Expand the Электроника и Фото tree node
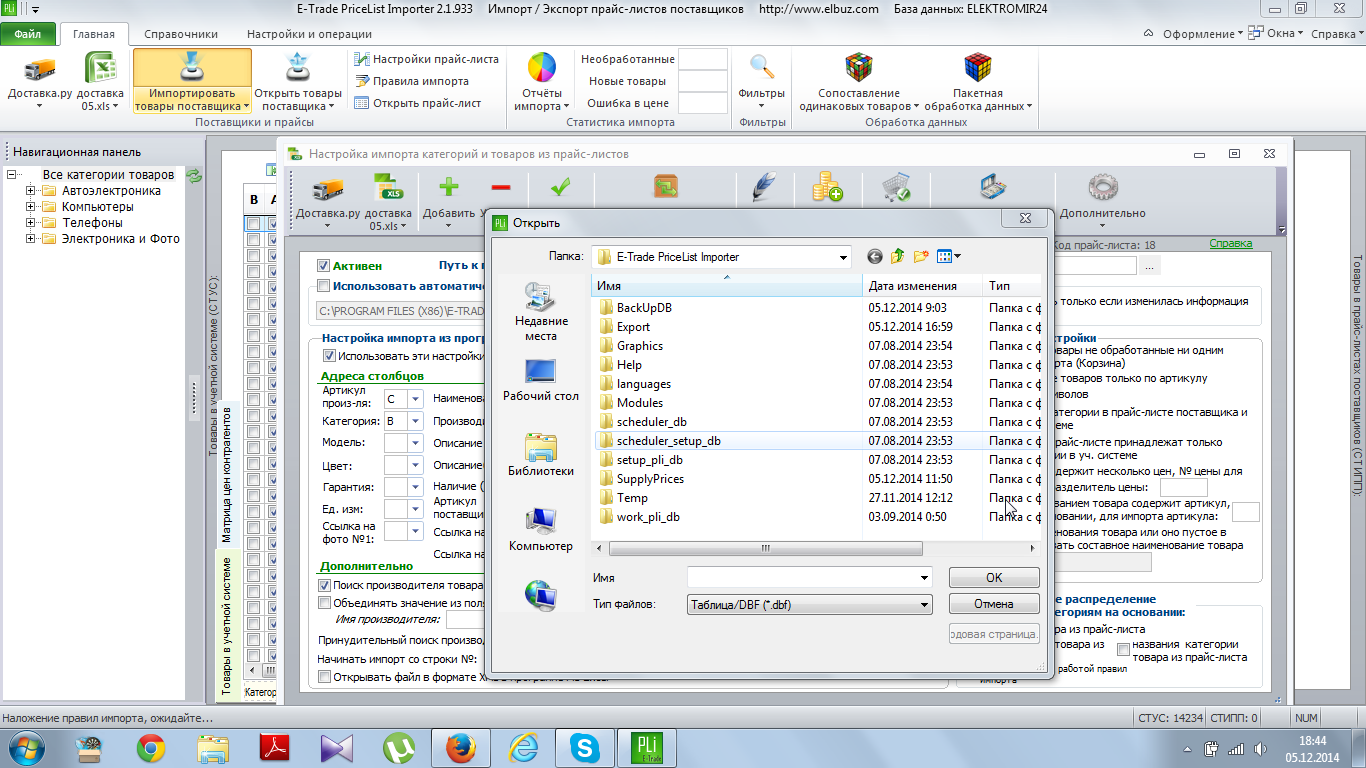The width and height of the screenshot is (1366, 768). click(31, 239)
